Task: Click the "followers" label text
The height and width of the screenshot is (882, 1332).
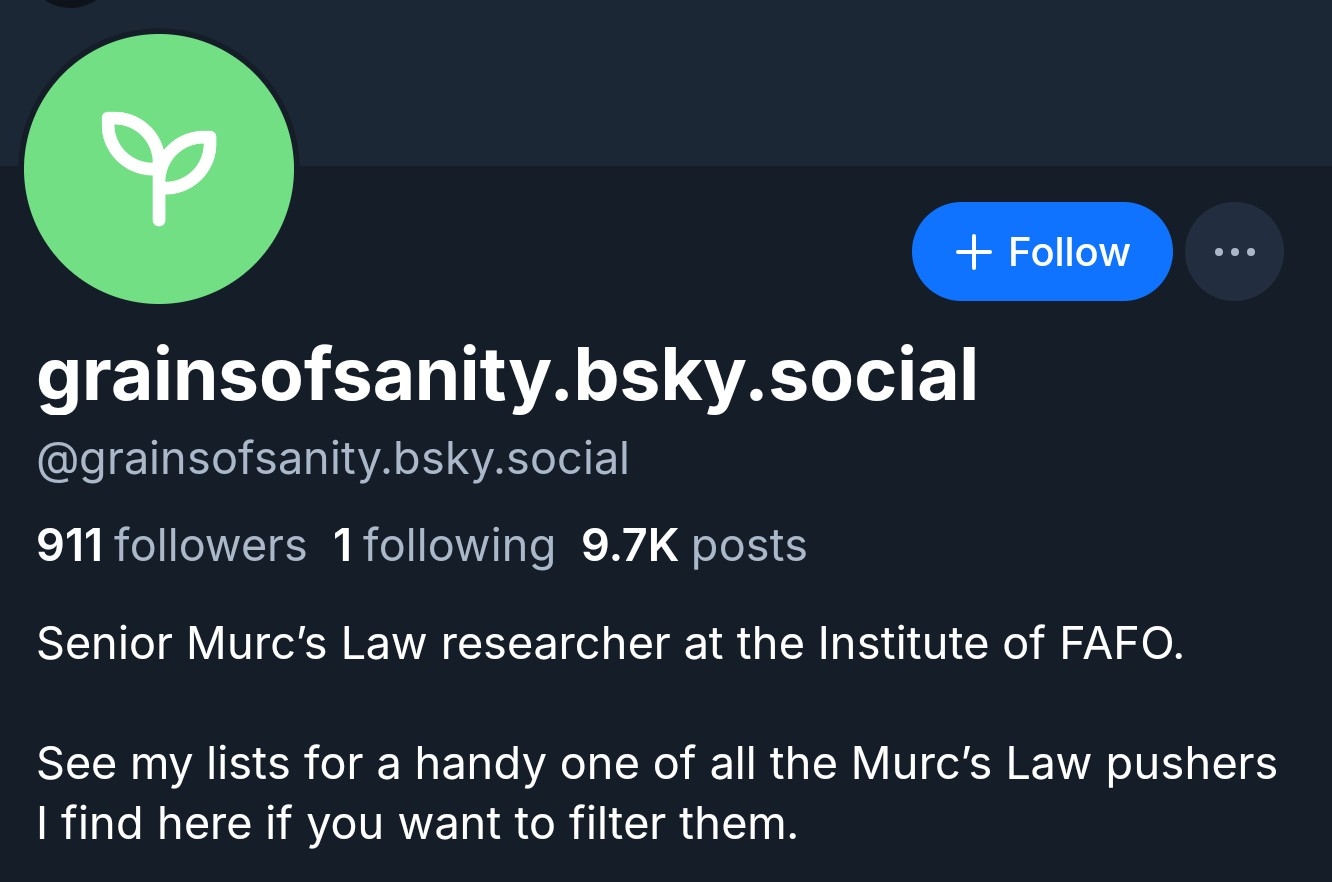Action: (210, 546)
